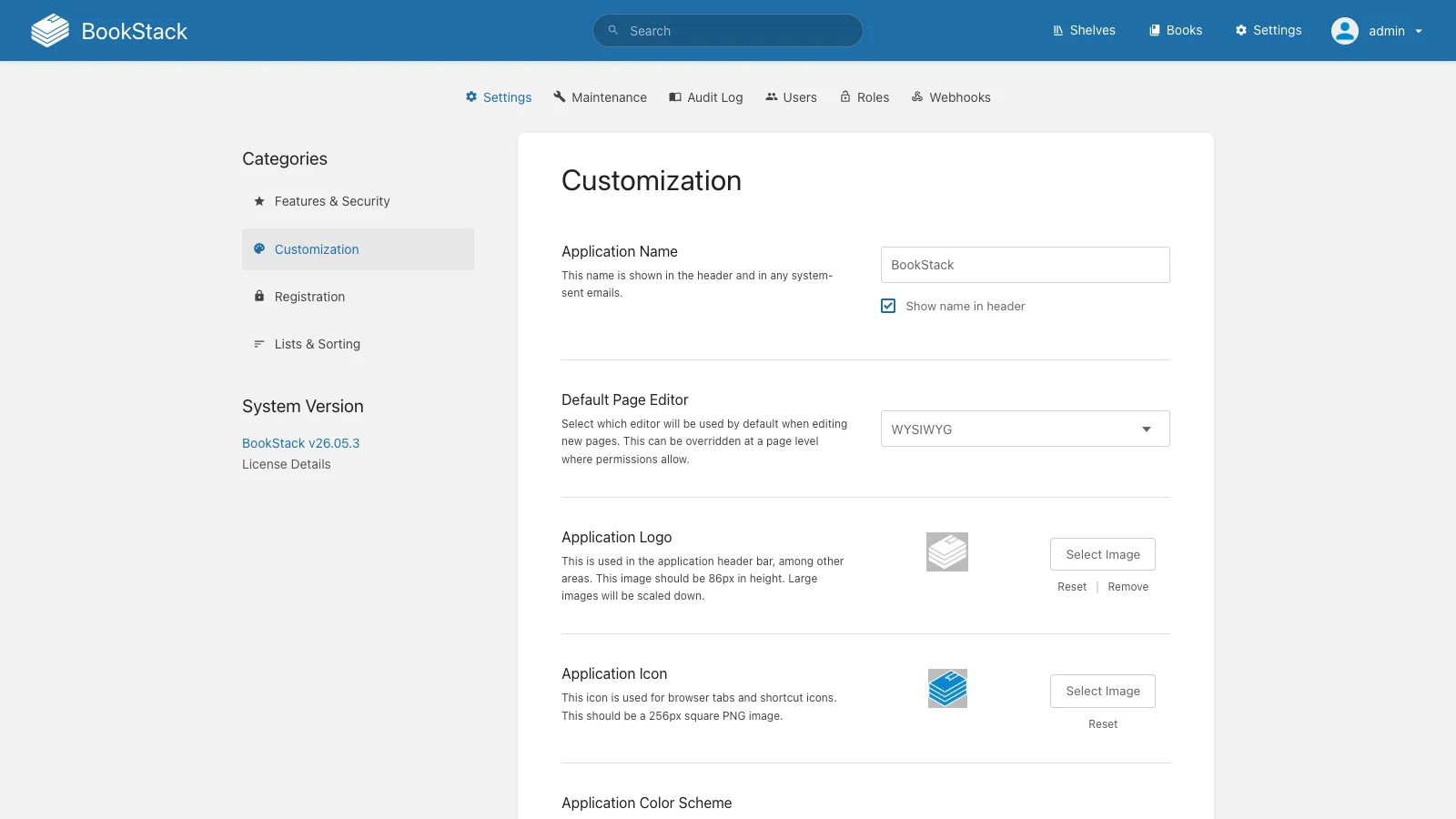Open Features & Security category
The height and width of the screenshot is (819, 1456).
(358, 201)
